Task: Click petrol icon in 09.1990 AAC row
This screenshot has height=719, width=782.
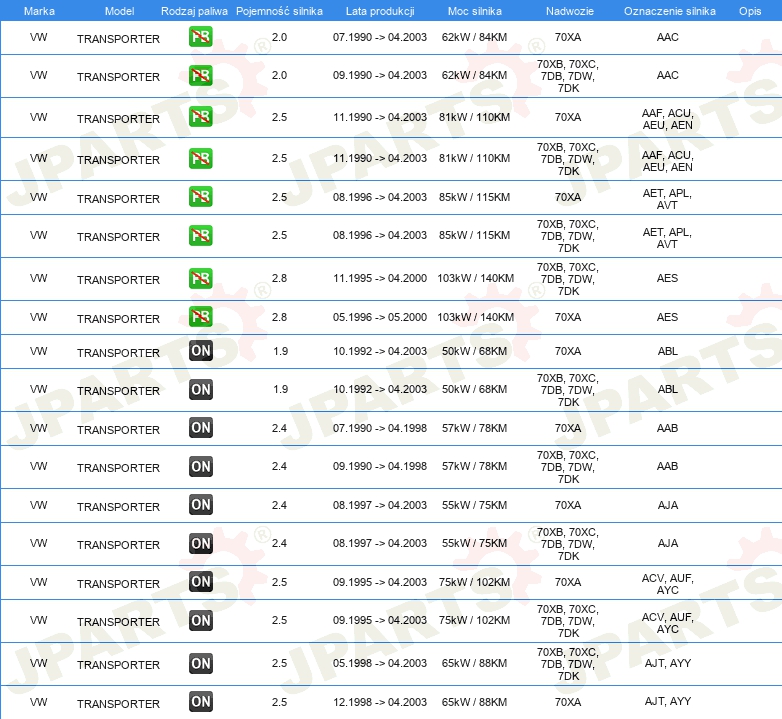Action: click(x=200, y=75)
